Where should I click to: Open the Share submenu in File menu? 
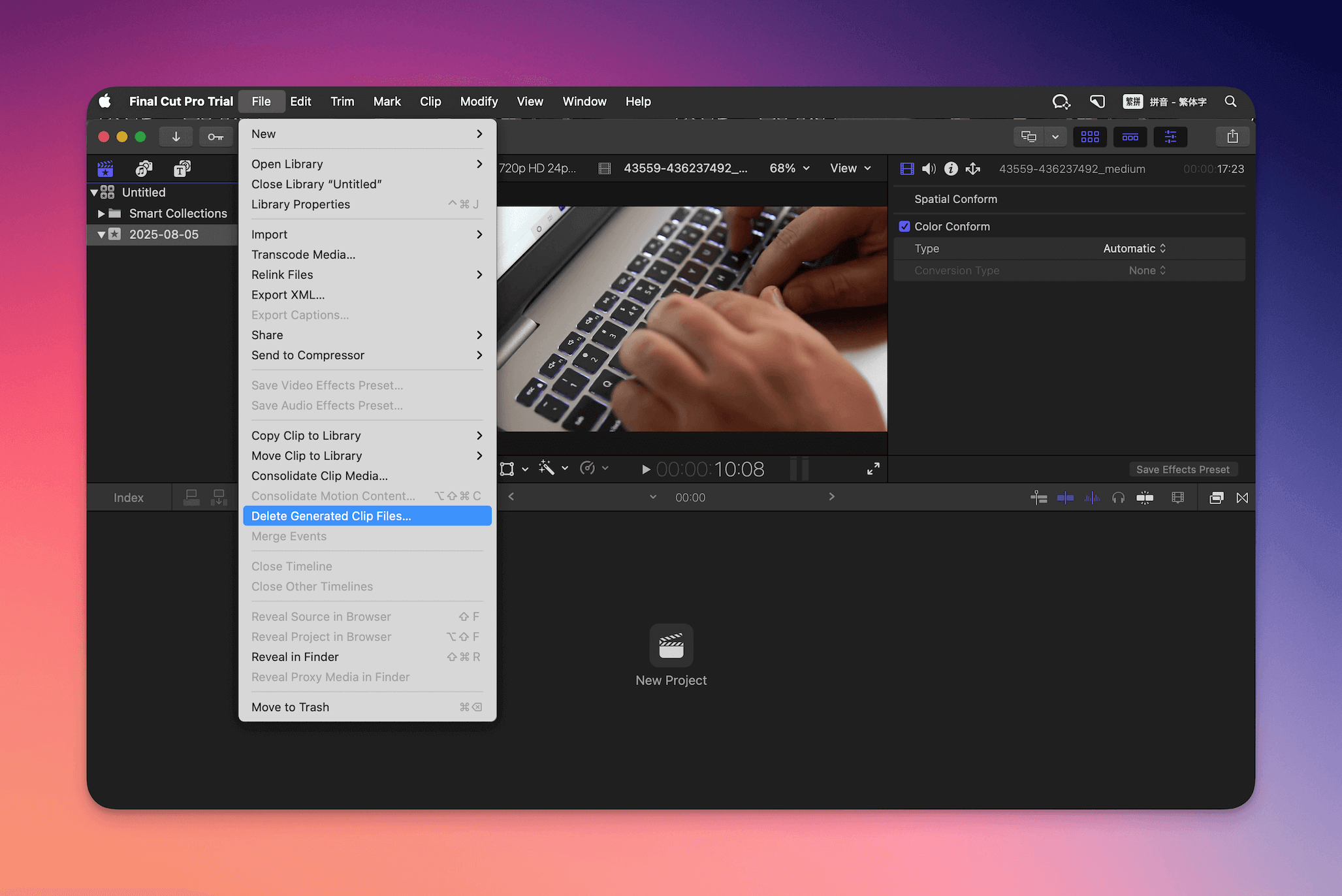click(x=367, y=335)
